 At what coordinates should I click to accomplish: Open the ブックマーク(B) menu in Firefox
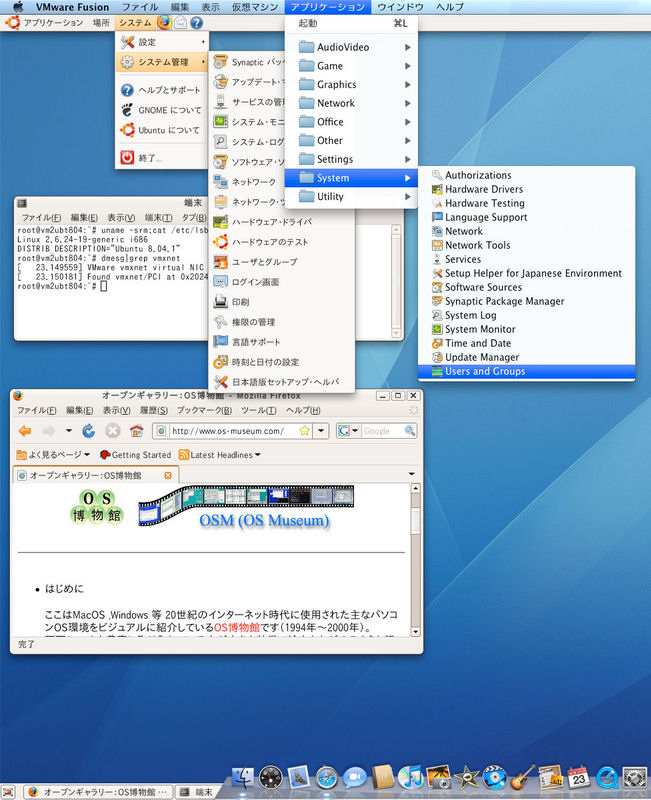click(x=204, y=410)
